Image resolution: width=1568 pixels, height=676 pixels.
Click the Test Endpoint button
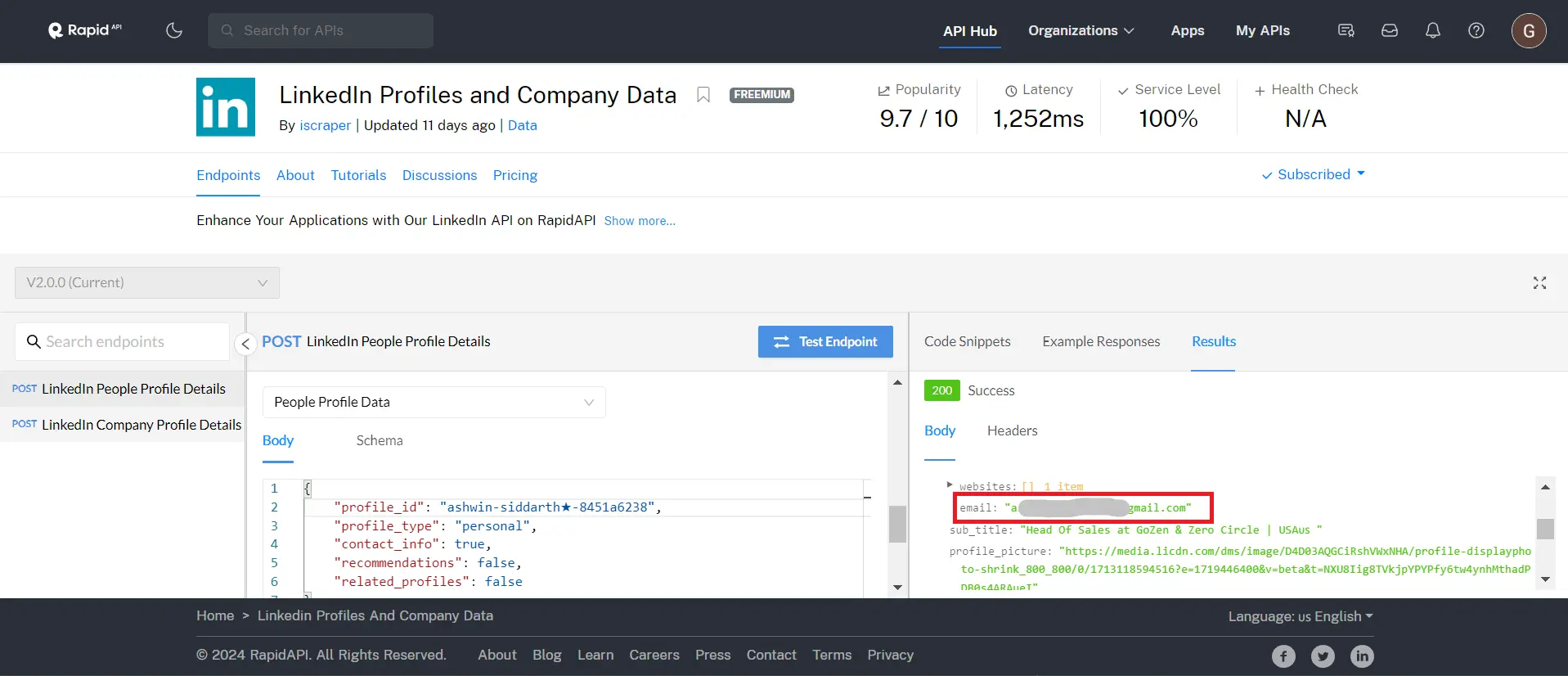[x=824, y=341]
